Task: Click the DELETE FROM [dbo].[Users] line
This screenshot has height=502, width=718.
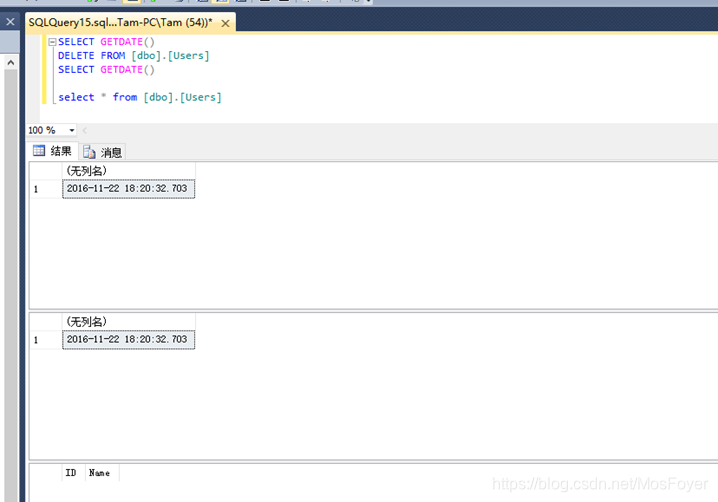Action: (x=133, y=56)
